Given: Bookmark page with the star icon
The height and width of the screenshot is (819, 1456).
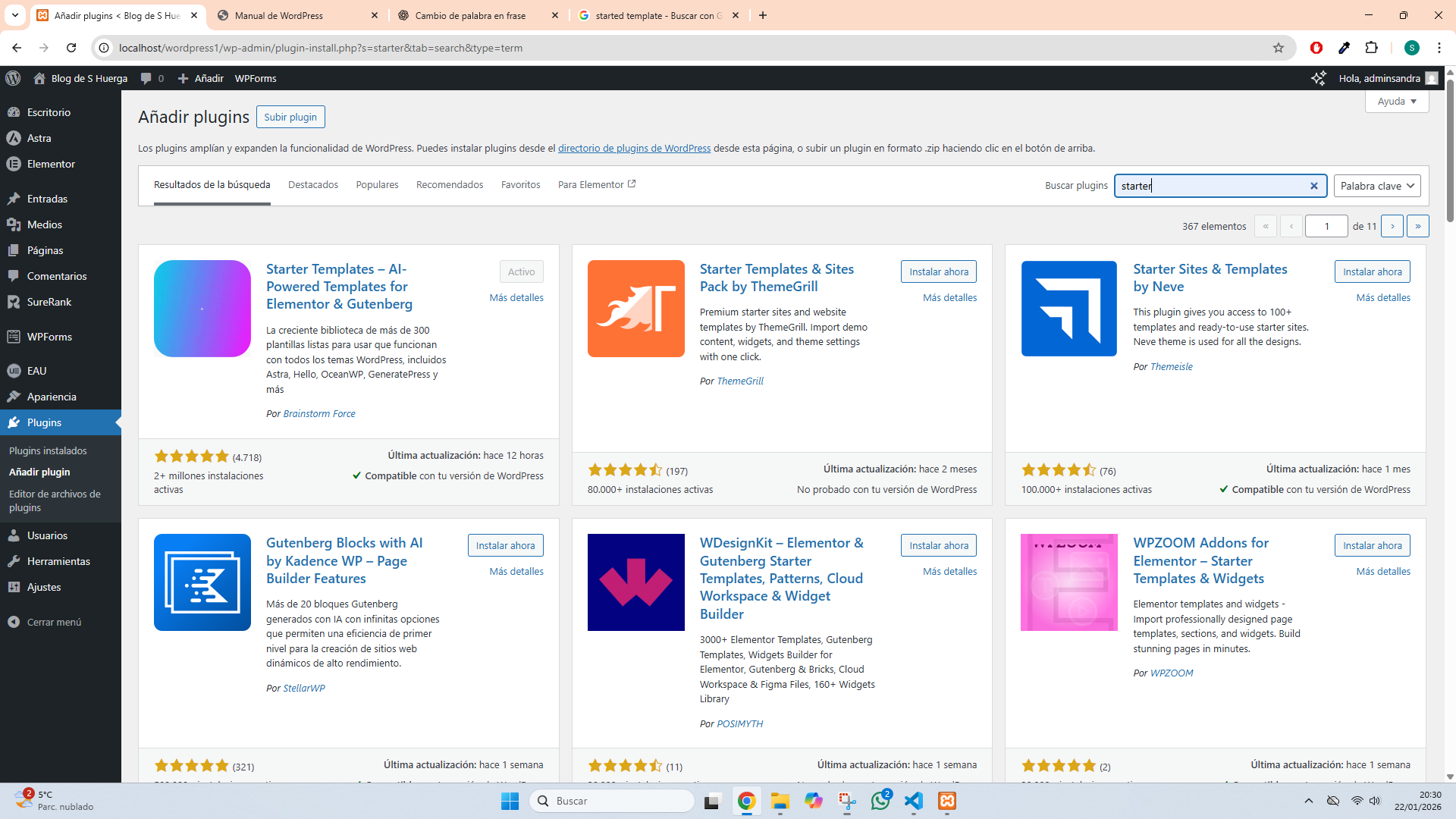Looking at the screenshot, I should point(1279,48).
